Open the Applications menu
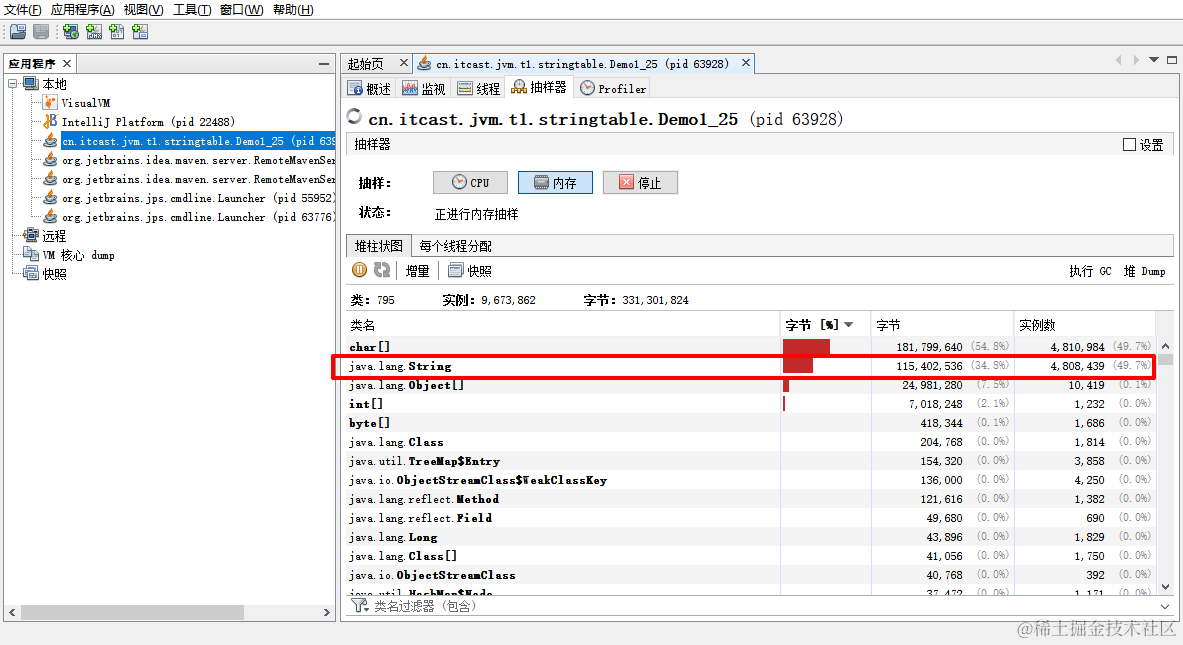The width and height of the screenshot is (1183, 645). pyautogui.click(x=82, y=10)
